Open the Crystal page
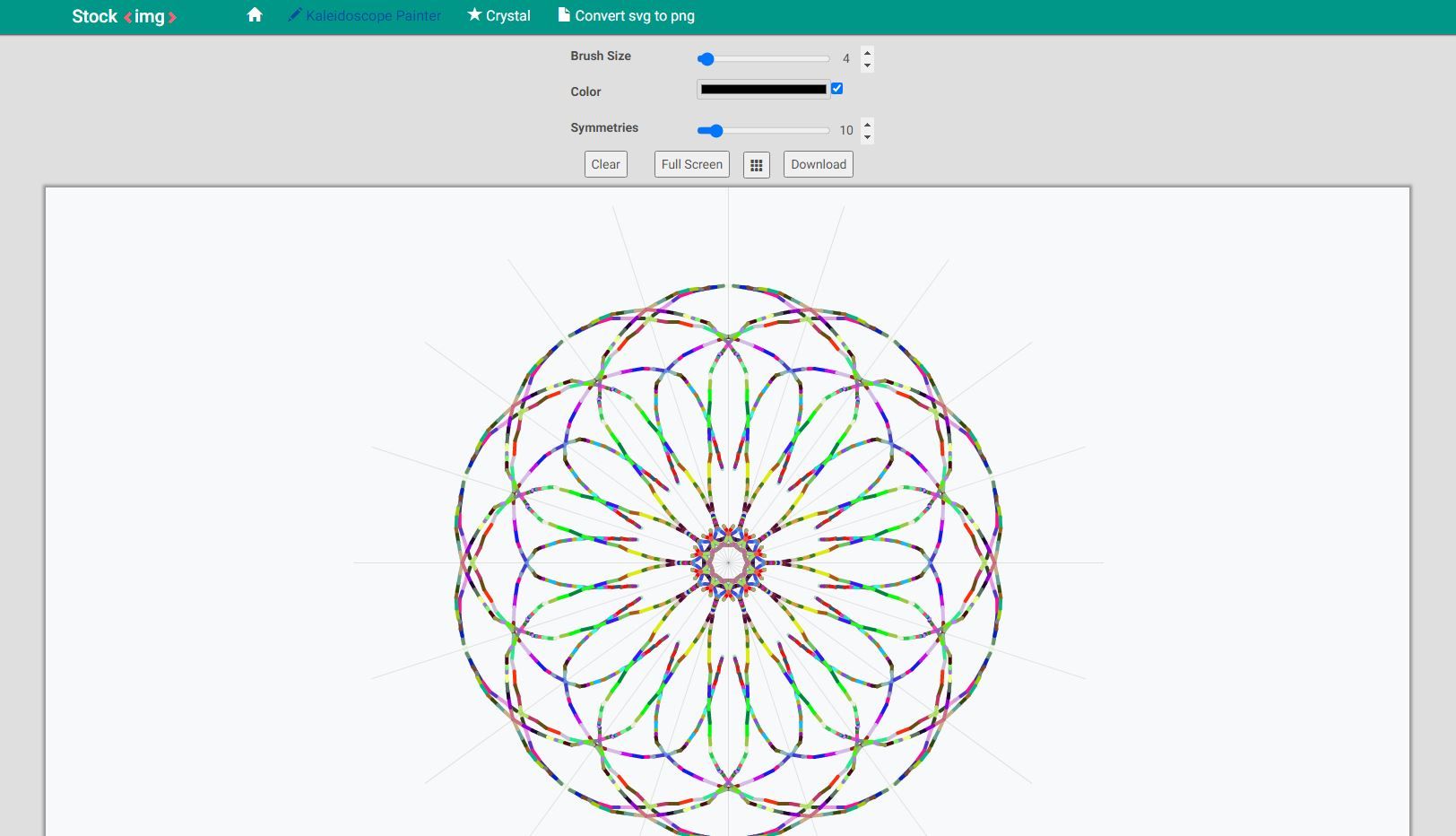 click(x=507, y=14)
